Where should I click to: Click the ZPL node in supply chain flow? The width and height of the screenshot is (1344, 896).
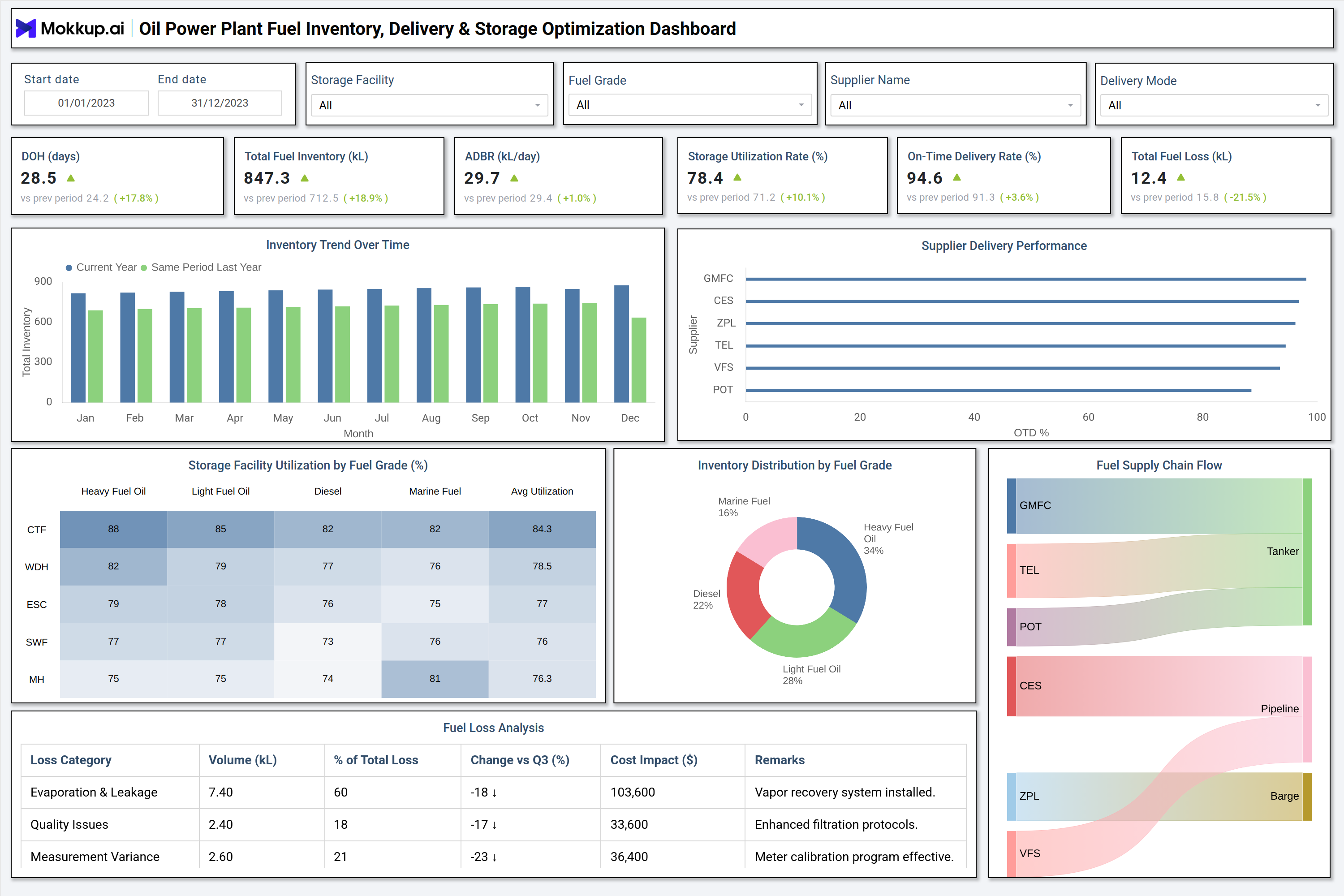click(1012, 796)
